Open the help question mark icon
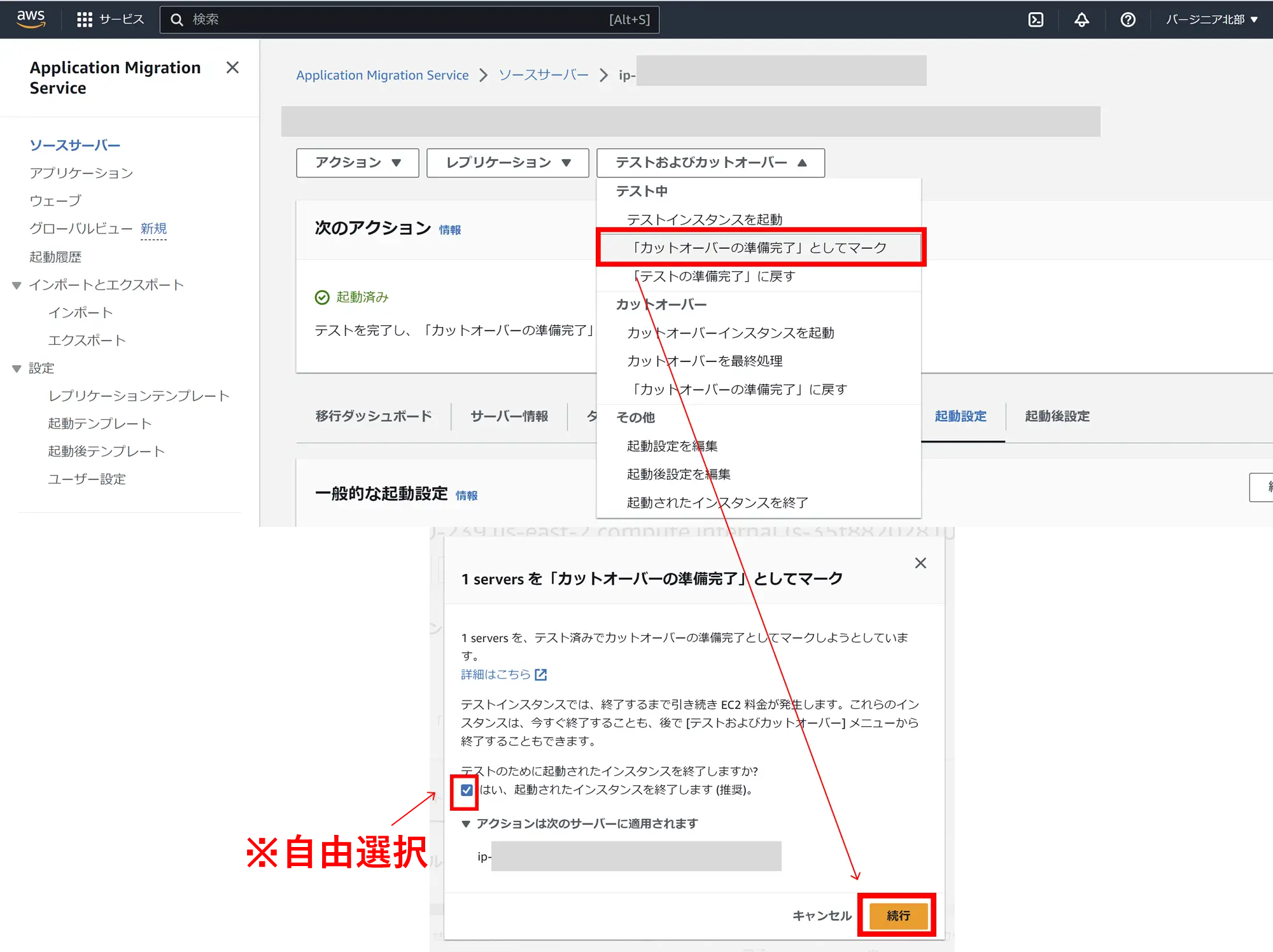The image size is (1273, 952). pyautogui.click(x=1127, y=20)
